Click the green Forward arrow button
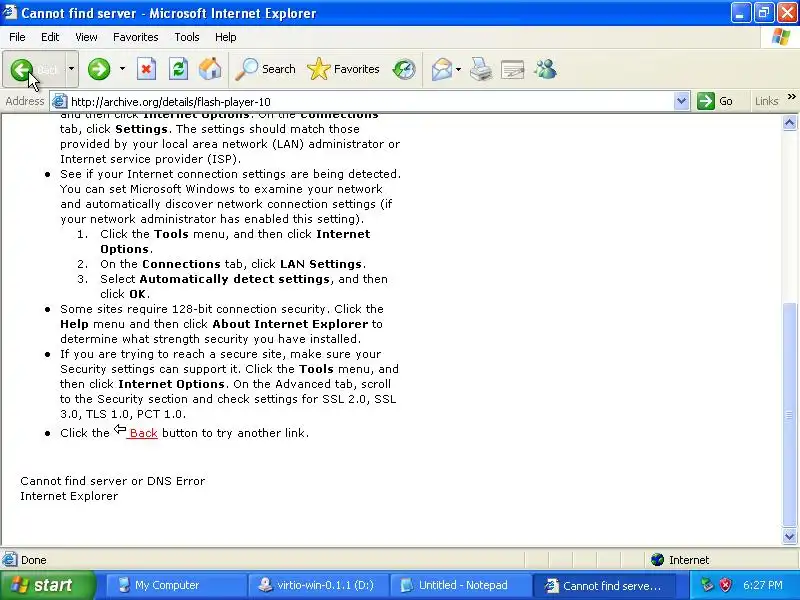 tap(99, 69)
